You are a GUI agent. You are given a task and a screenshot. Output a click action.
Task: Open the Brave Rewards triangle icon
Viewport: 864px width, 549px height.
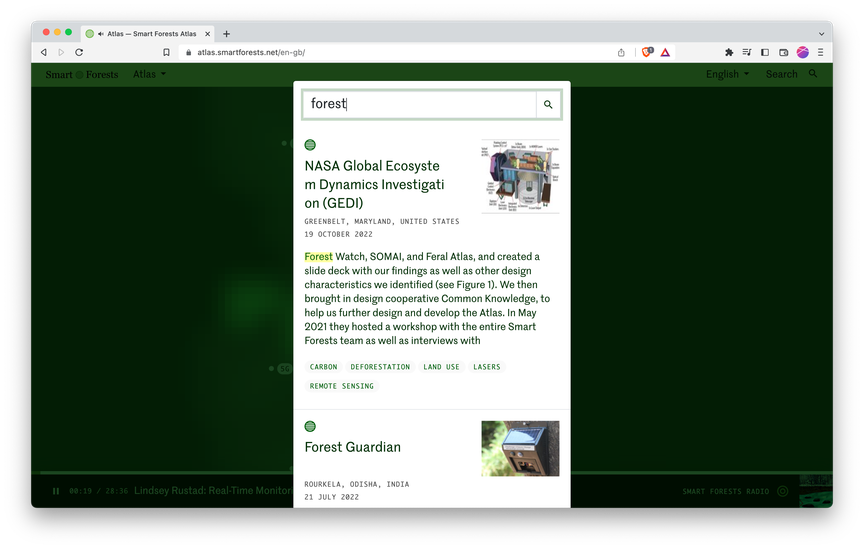coord(665,52)
